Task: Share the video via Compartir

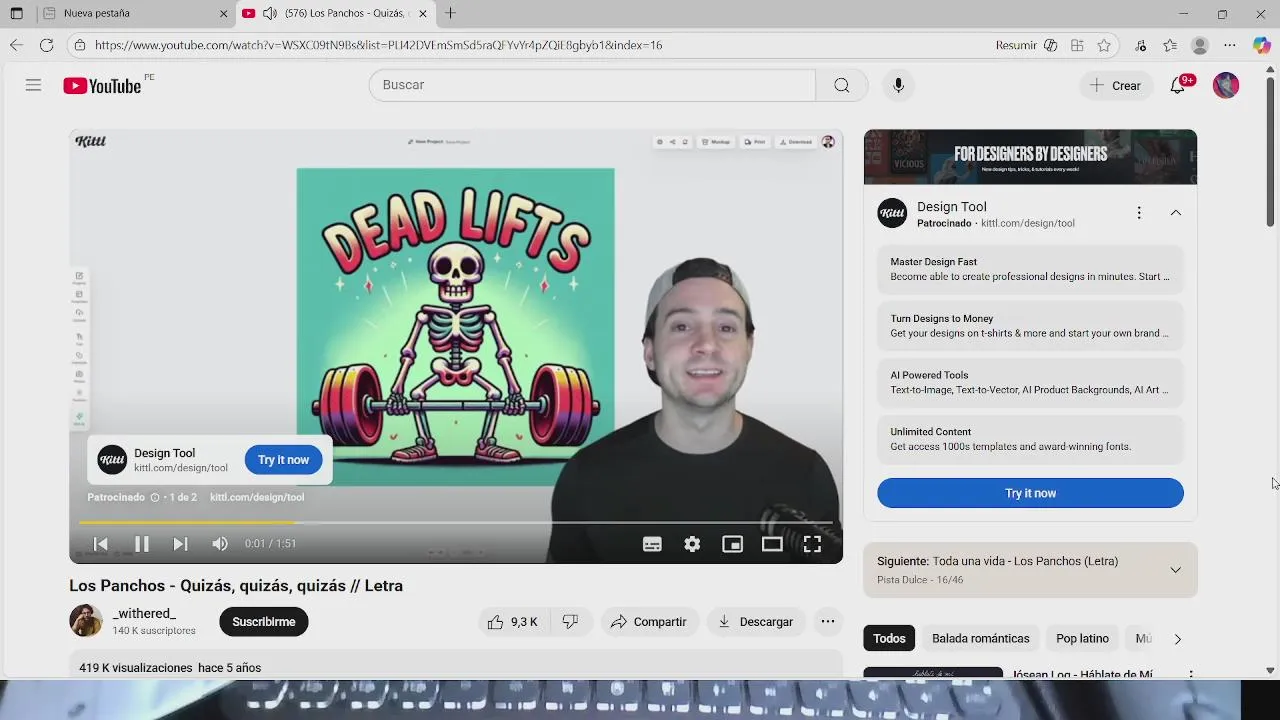Action: tap(648, 622)
